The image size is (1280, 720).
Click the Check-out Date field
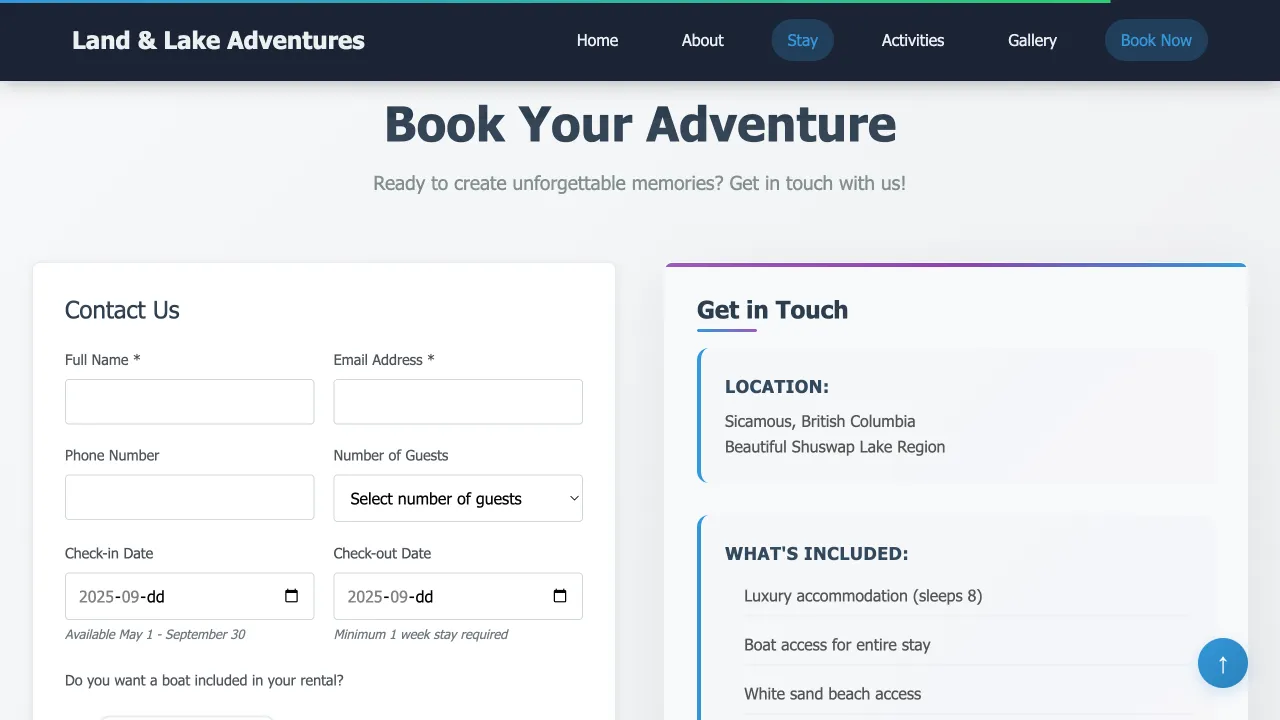pos(440,596)
